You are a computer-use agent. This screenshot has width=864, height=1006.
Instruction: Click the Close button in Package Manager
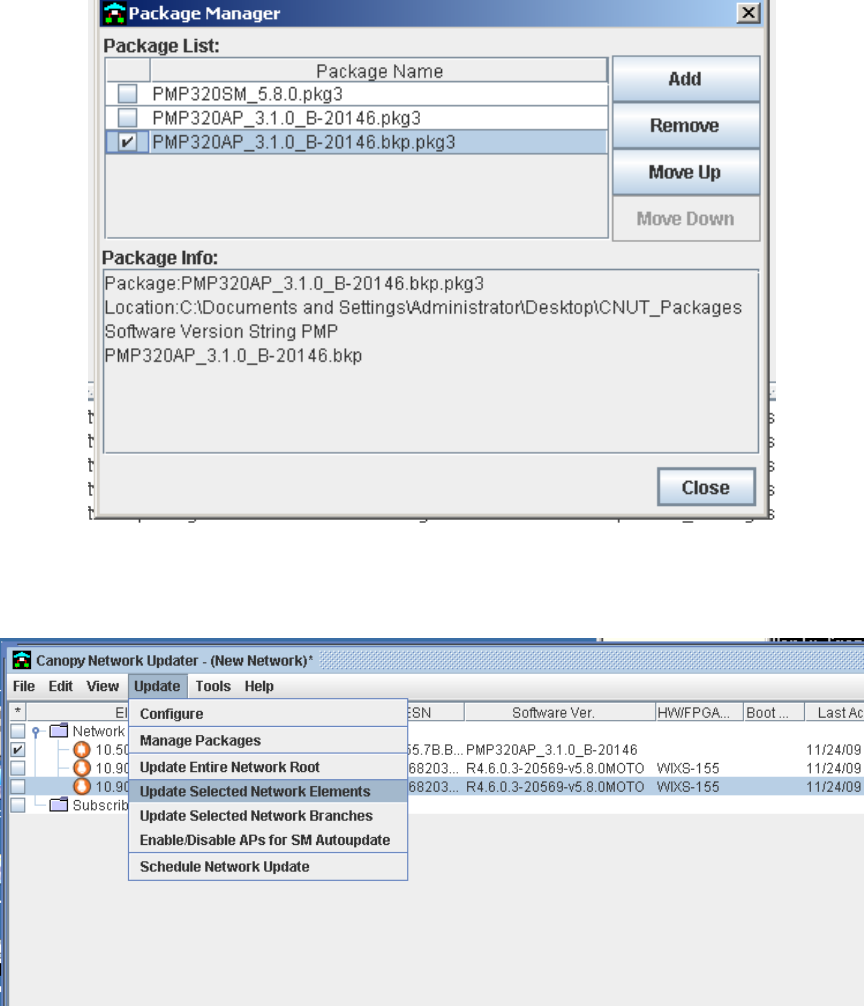(706, 487)
